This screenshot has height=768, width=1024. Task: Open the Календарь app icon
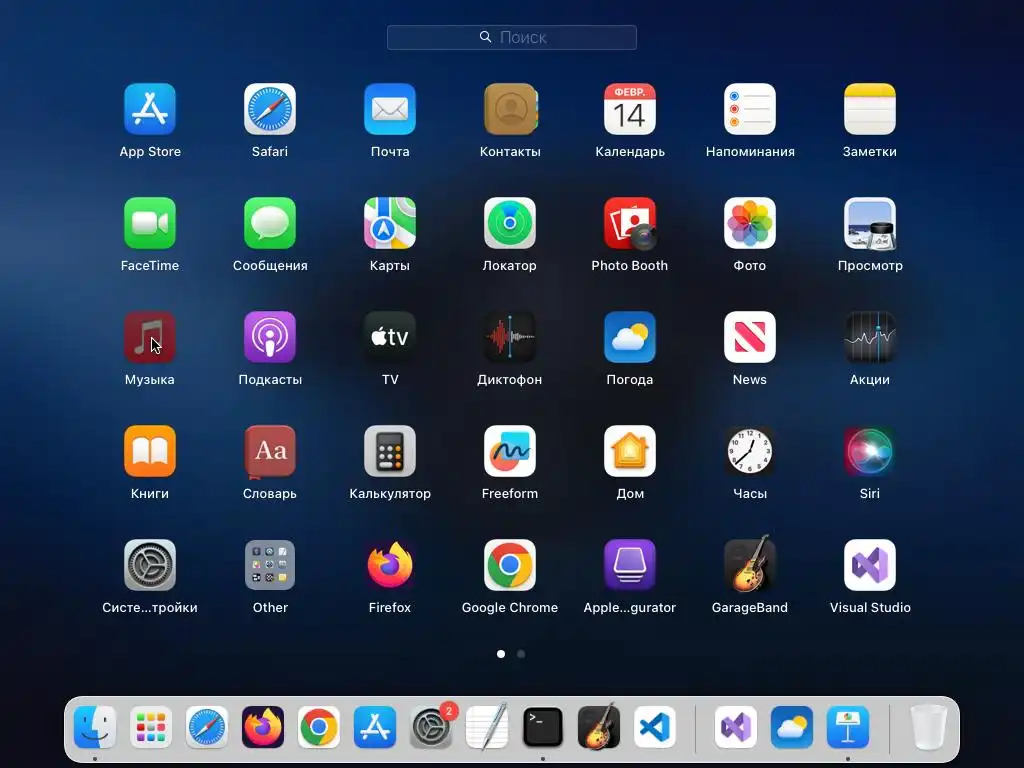click(x=630, y=109)
